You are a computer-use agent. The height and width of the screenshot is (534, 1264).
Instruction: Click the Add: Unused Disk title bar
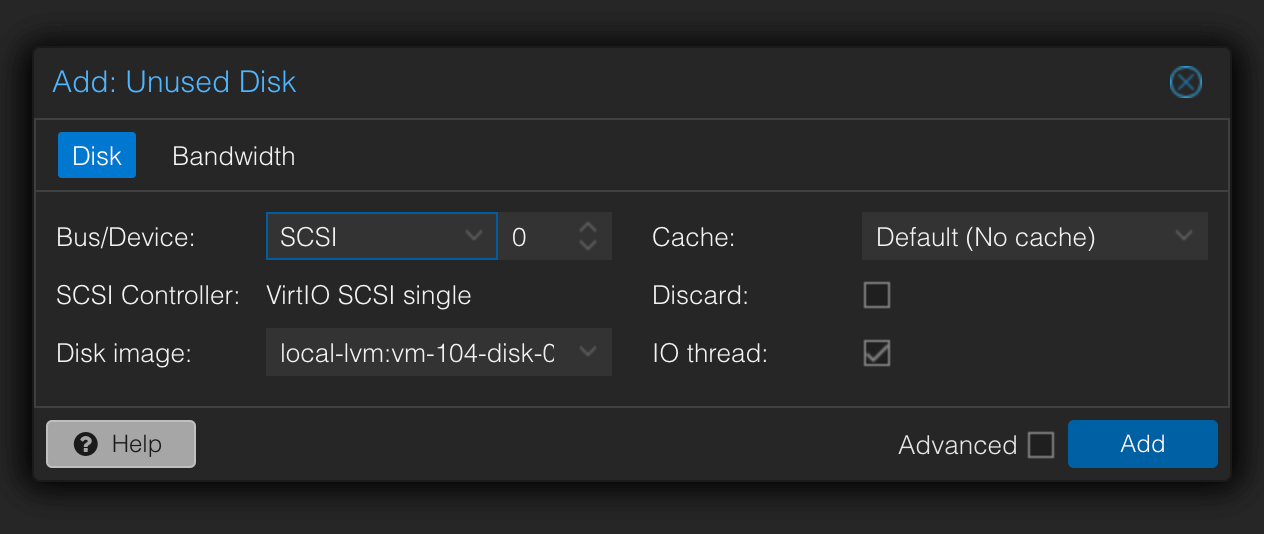pyautogui.click(x=600, y=82)
